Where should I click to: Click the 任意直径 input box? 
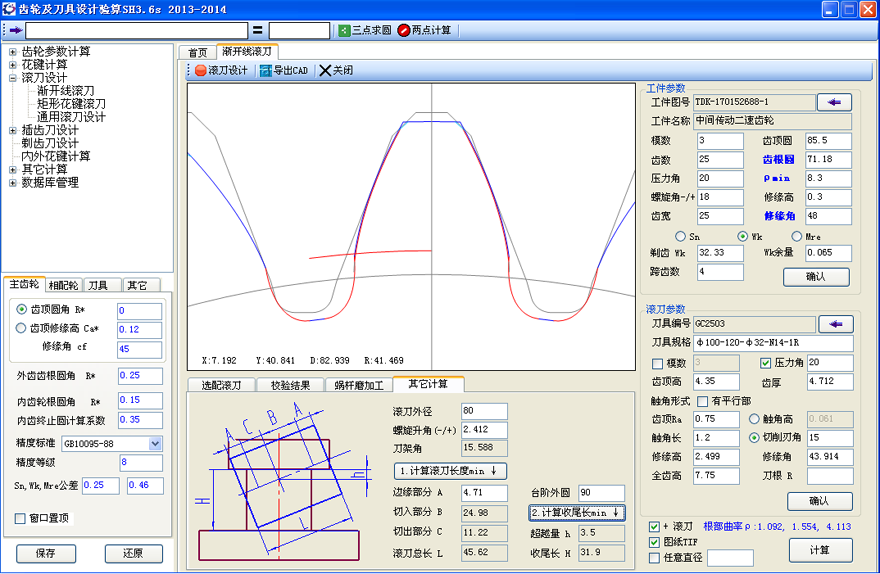click(730, 558)
